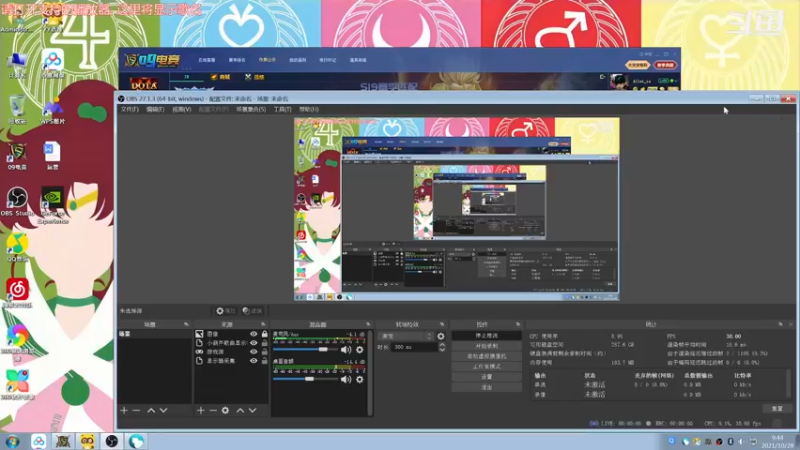Pop out the Audio Mixer dock icon

(368, 324)
